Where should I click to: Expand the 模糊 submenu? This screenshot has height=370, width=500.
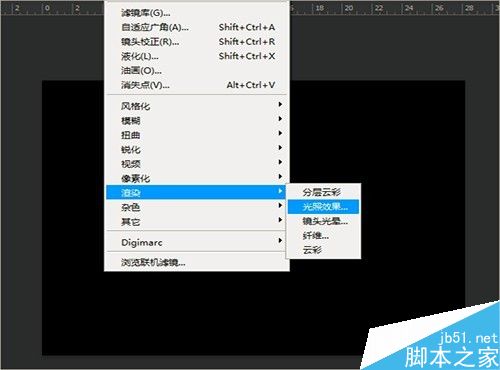click(x=197, y=120)
